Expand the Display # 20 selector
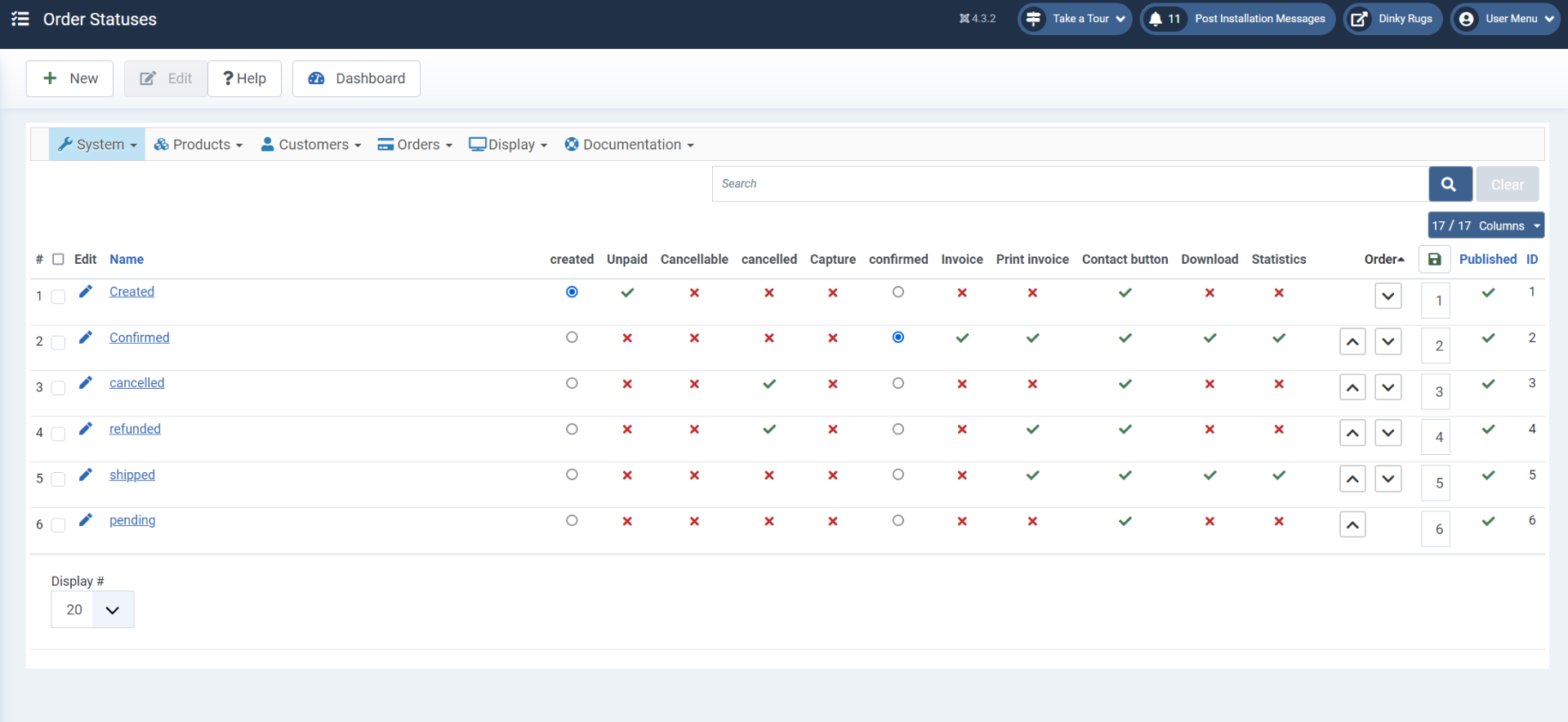 [x=92, y=610]
